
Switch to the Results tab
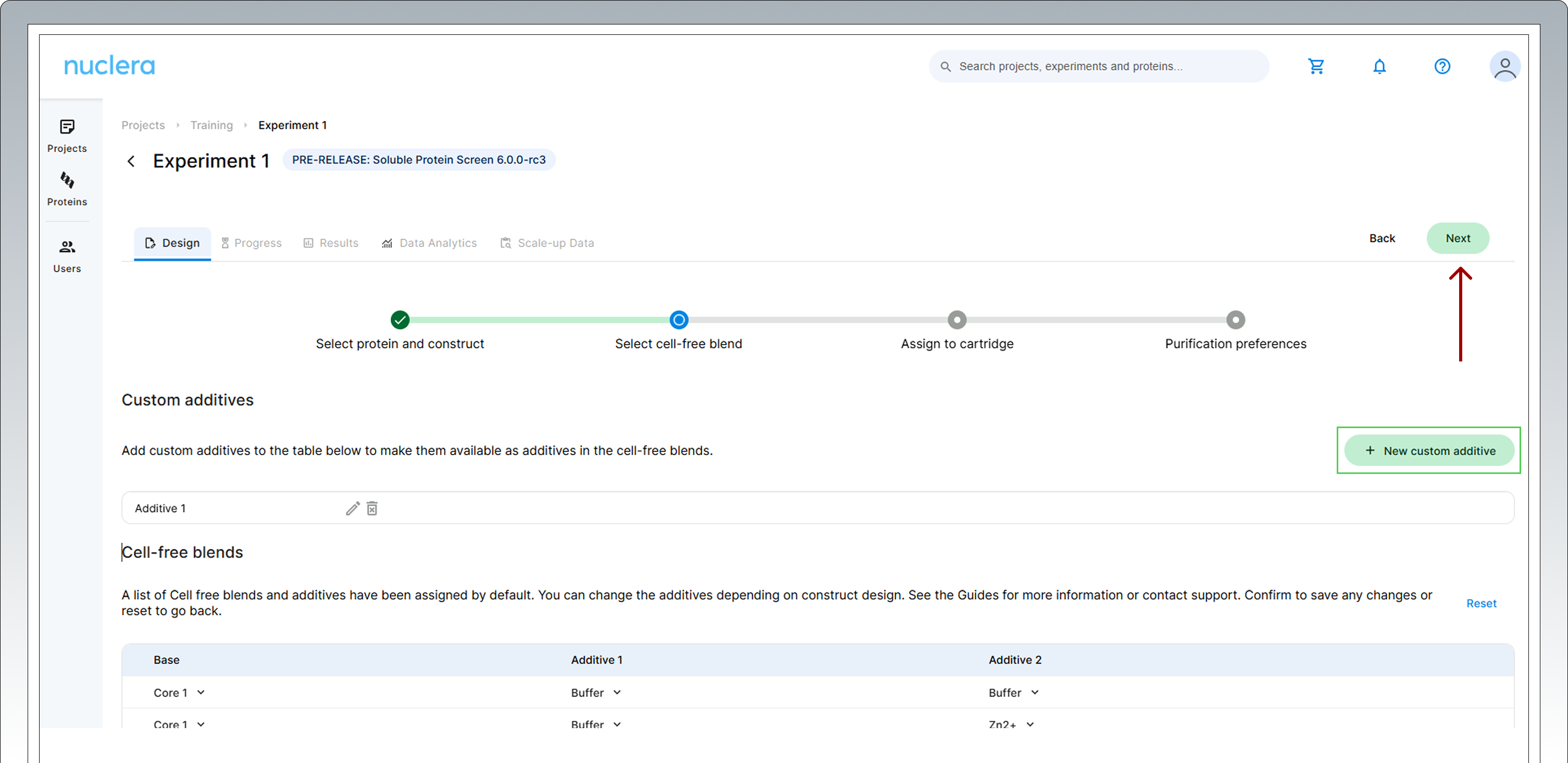point(331,243)
